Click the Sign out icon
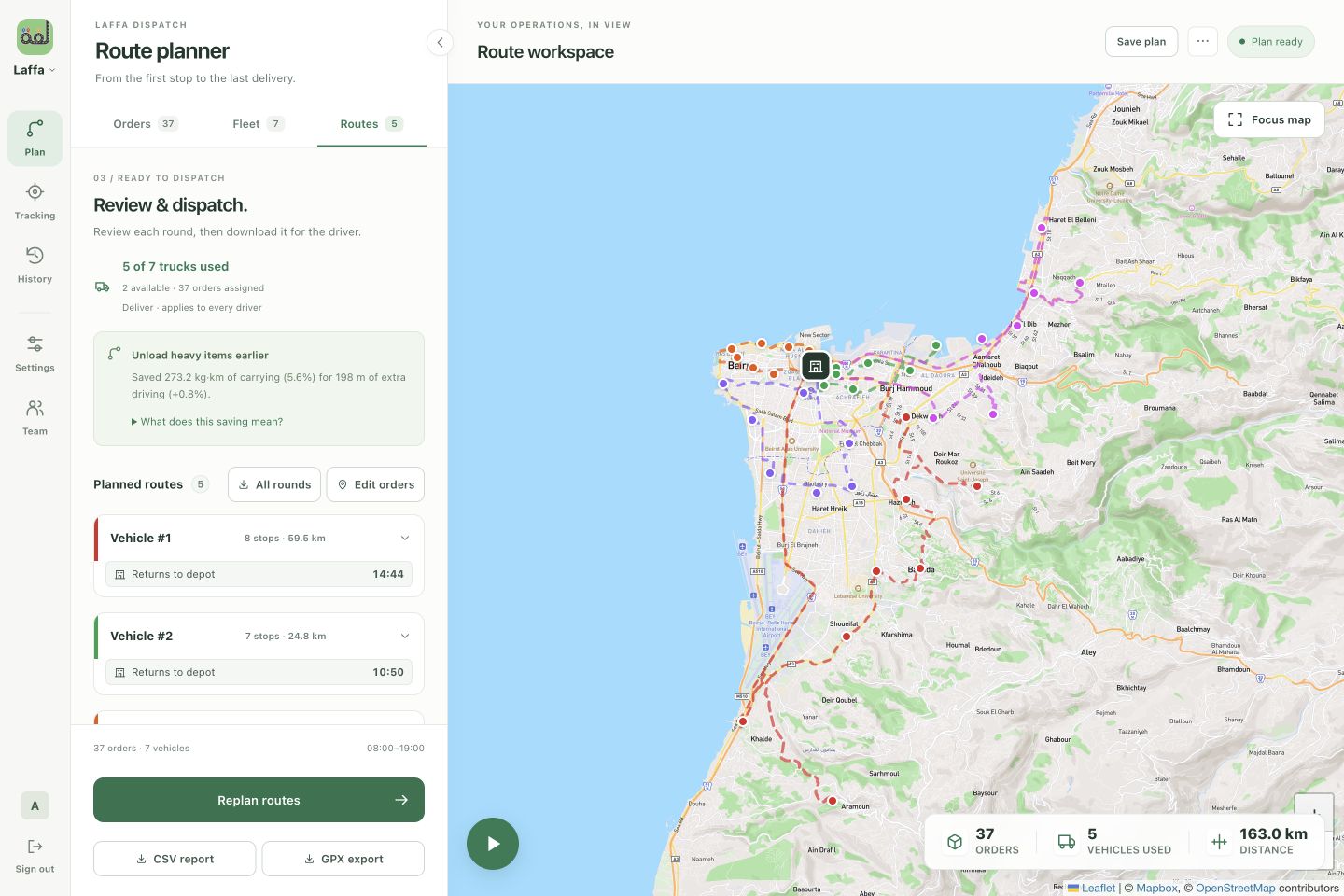Image resolution: width=1344 pixels, height=896 pixels. [x=35, y=847]
